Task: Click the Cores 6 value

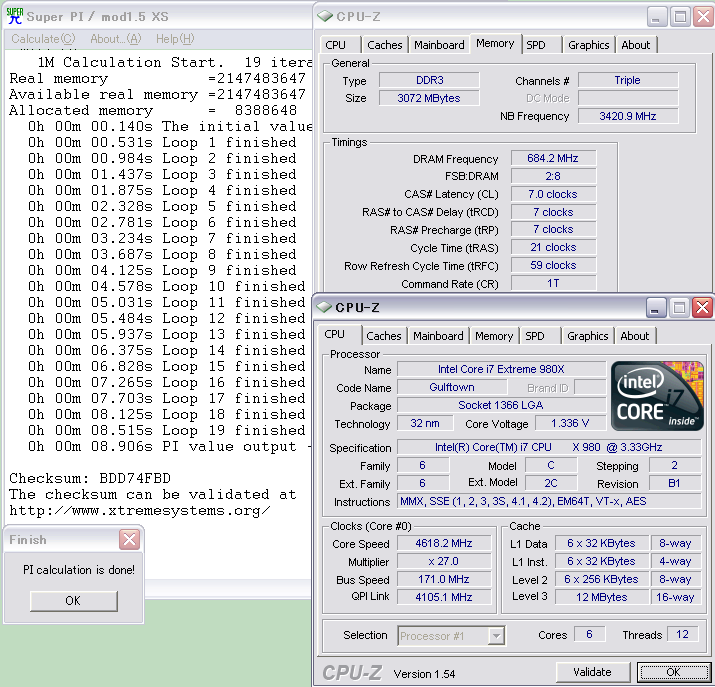Action: click(x=589, y=634)
